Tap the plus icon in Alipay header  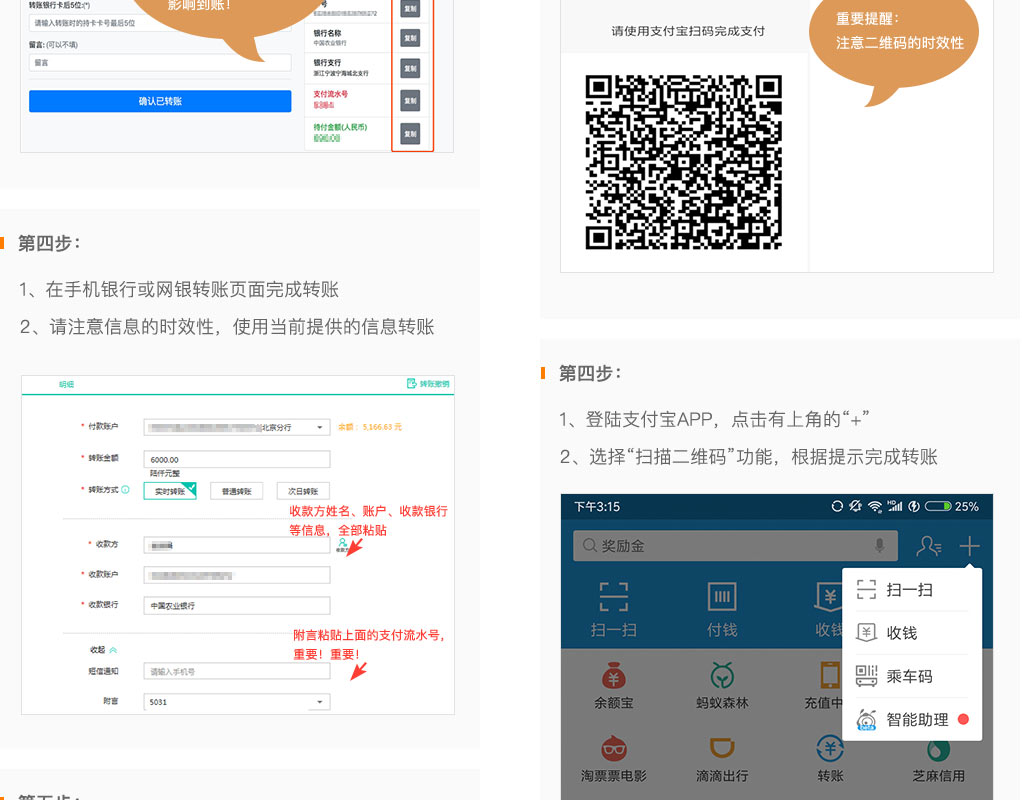tap(969, 546)
